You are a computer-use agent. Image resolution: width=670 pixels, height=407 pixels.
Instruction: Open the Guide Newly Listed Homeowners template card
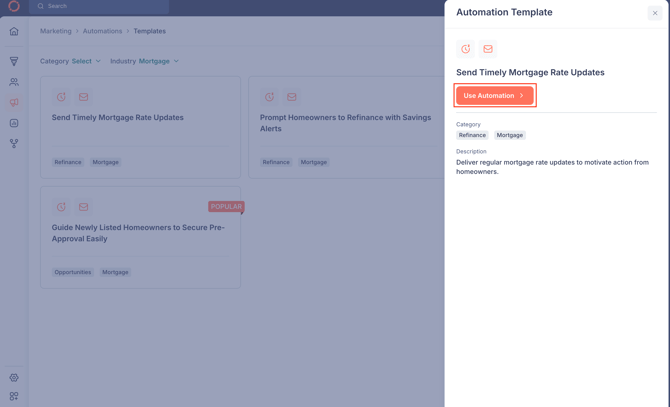[x=140, y=233]
